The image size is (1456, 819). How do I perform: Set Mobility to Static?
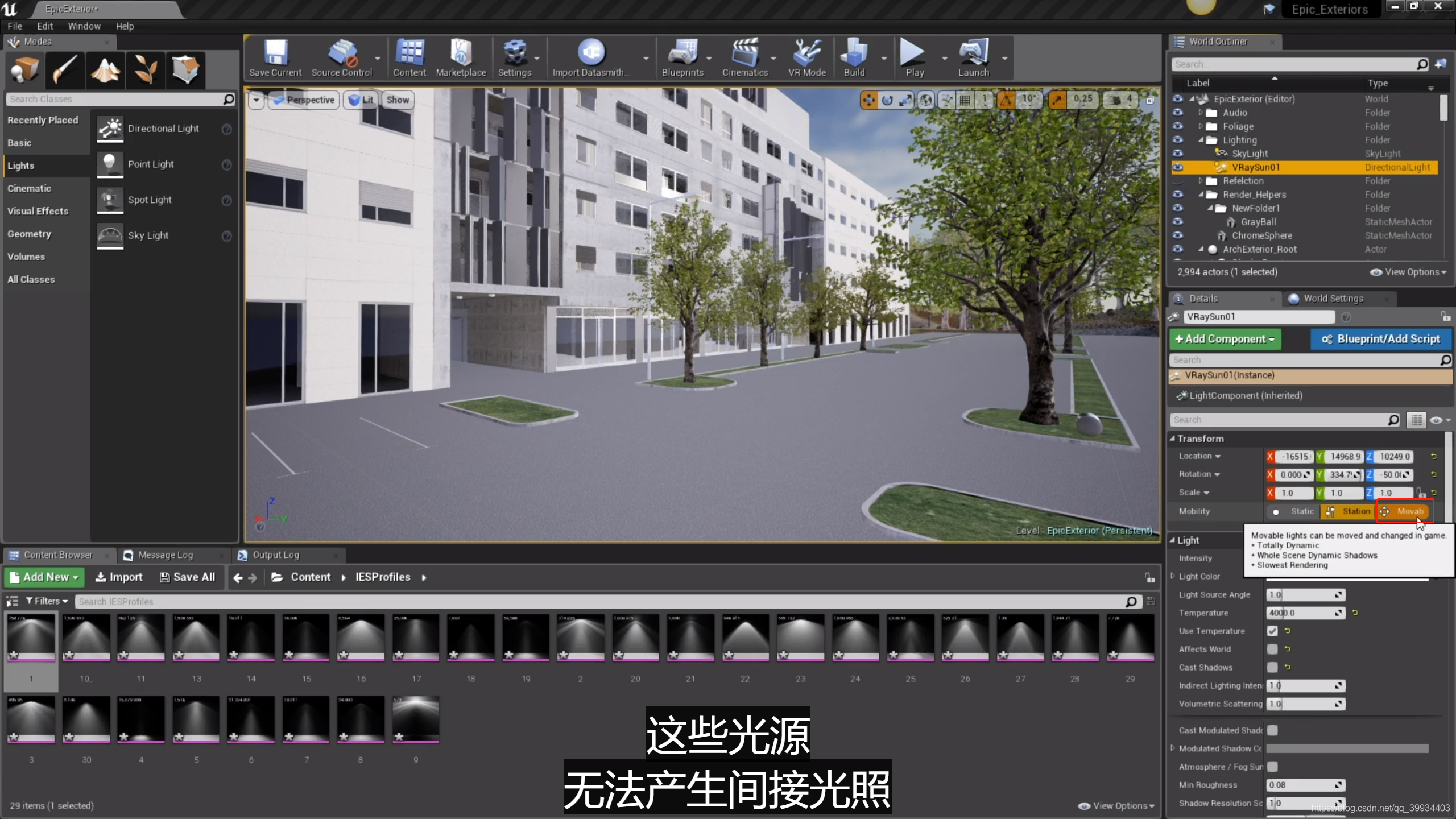[1293, 511]
